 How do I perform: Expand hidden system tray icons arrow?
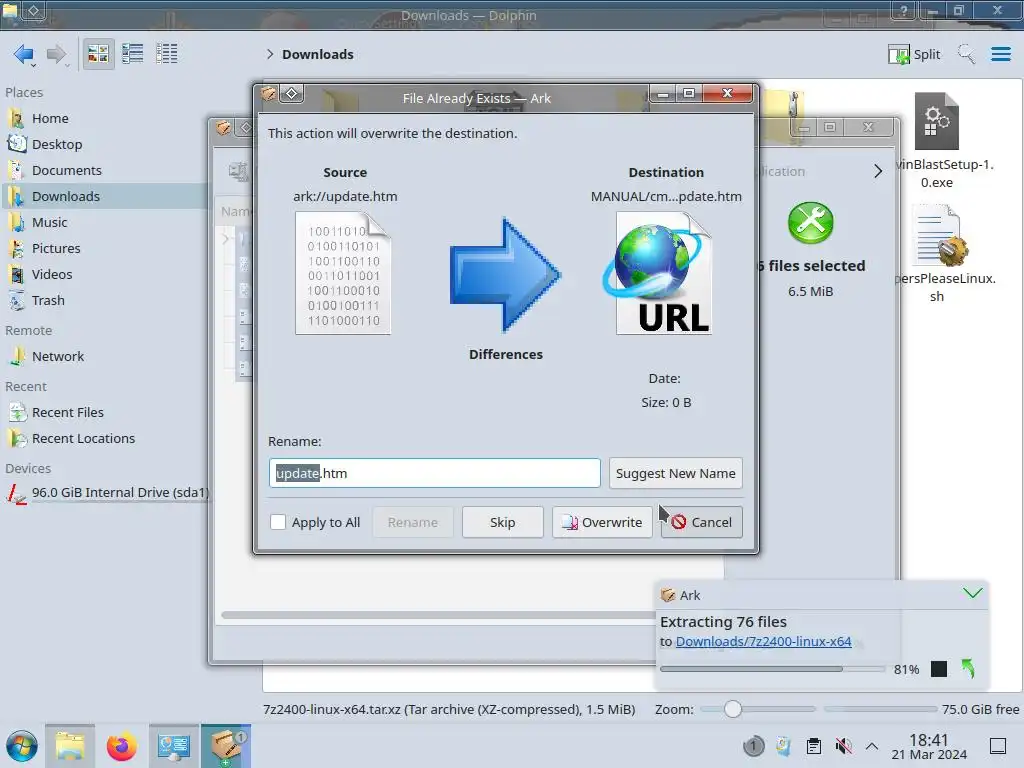(872, 746)
